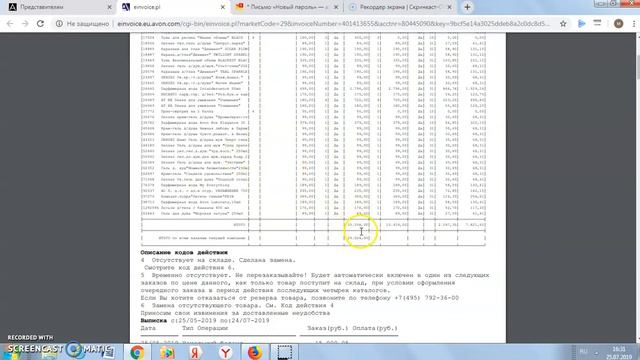
Task: Click line '6 Замена отсутствующего товара'
Action: pos(237,305)
